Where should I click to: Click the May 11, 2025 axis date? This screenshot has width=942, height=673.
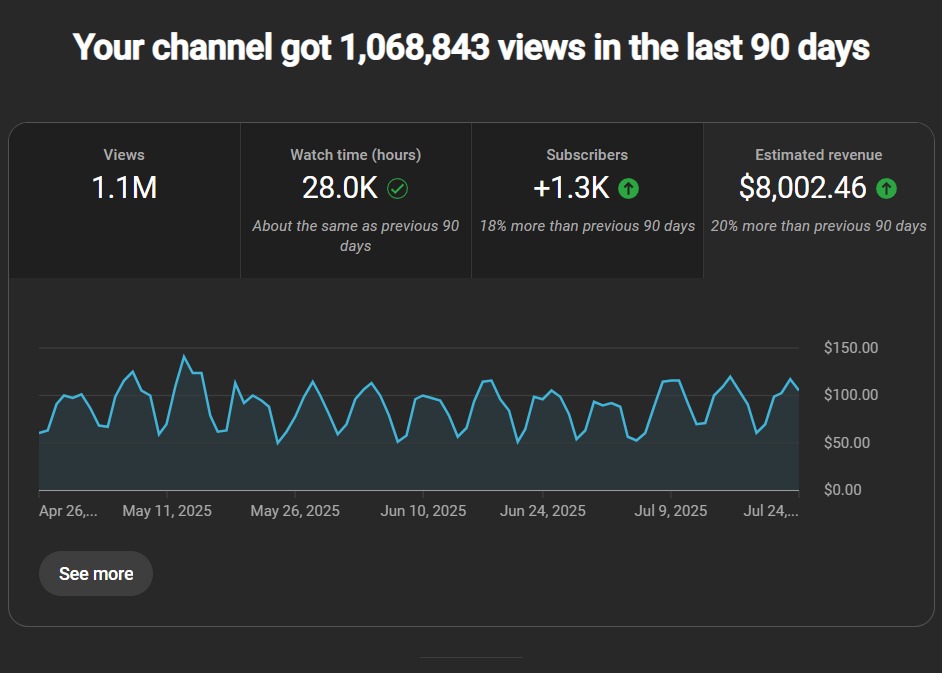(x=167, y=511)
